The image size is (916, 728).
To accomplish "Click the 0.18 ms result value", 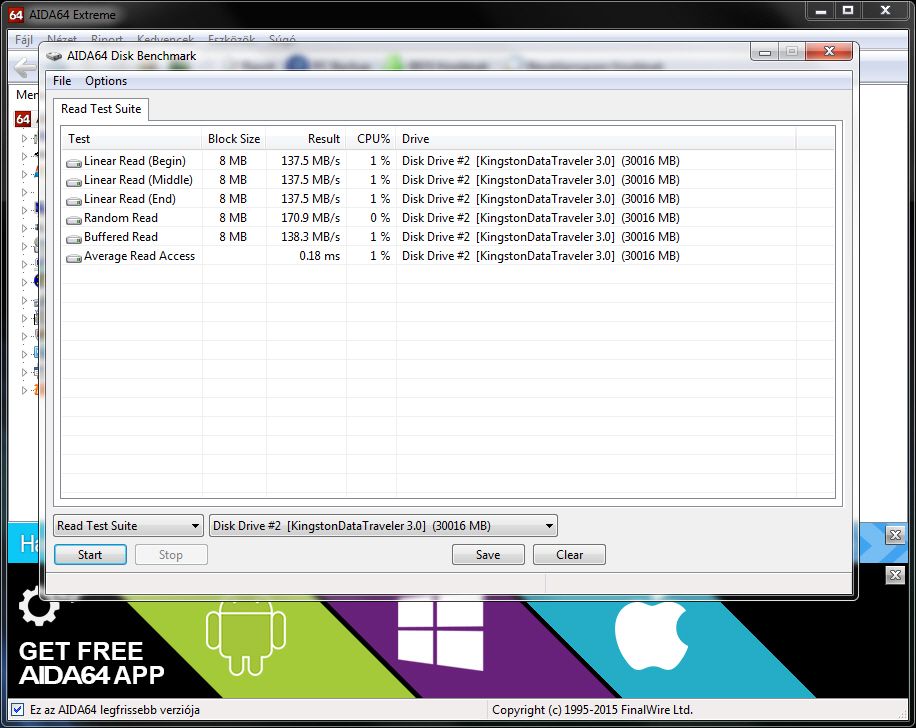I will [319, 256].
